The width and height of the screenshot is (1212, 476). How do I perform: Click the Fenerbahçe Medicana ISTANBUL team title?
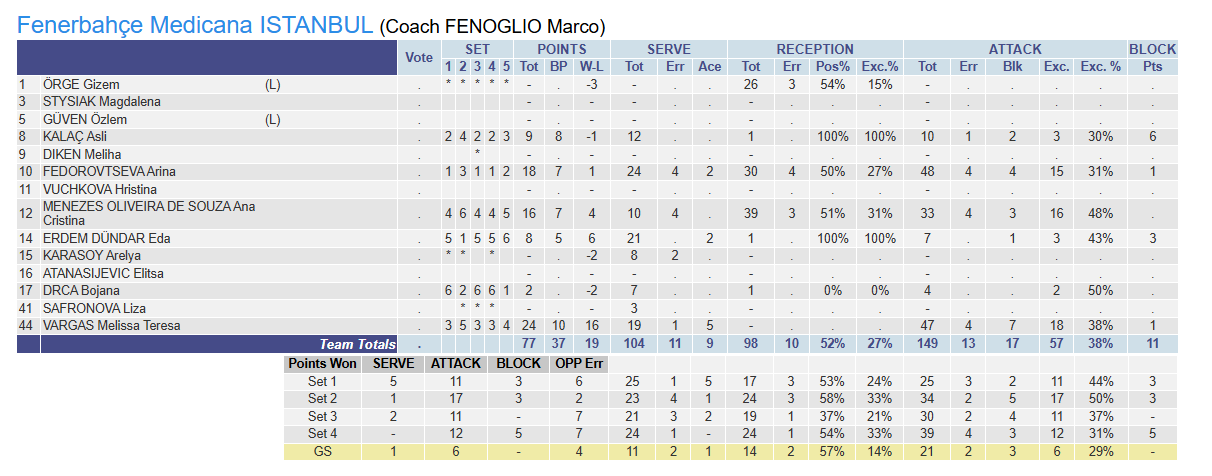pos(196,25)
